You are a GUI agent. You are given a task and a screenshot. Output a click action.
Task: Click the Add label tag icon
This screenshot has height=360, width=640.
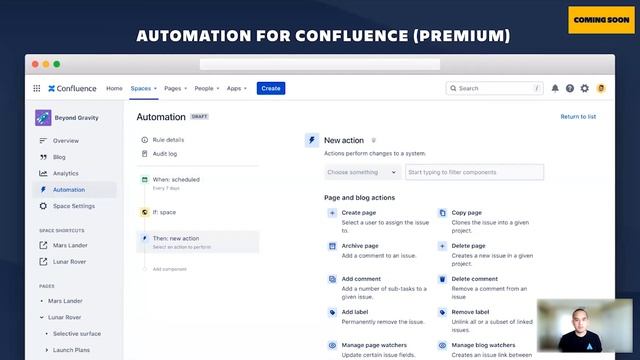(x=332, y=312)
